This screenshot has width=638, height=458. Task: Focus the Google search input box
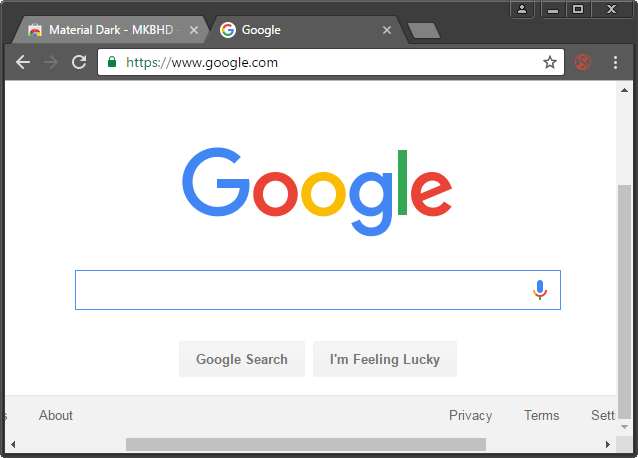click(x=301, y=290)
